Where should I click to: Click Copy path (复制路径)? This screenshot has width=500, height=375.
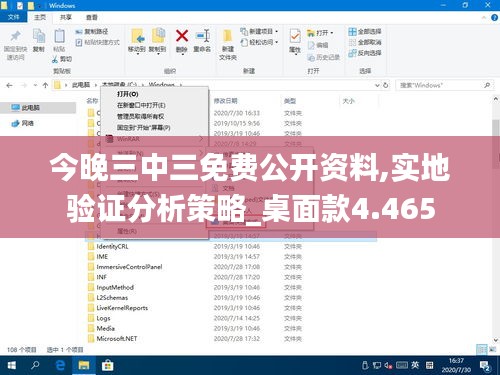click(92, 32)
